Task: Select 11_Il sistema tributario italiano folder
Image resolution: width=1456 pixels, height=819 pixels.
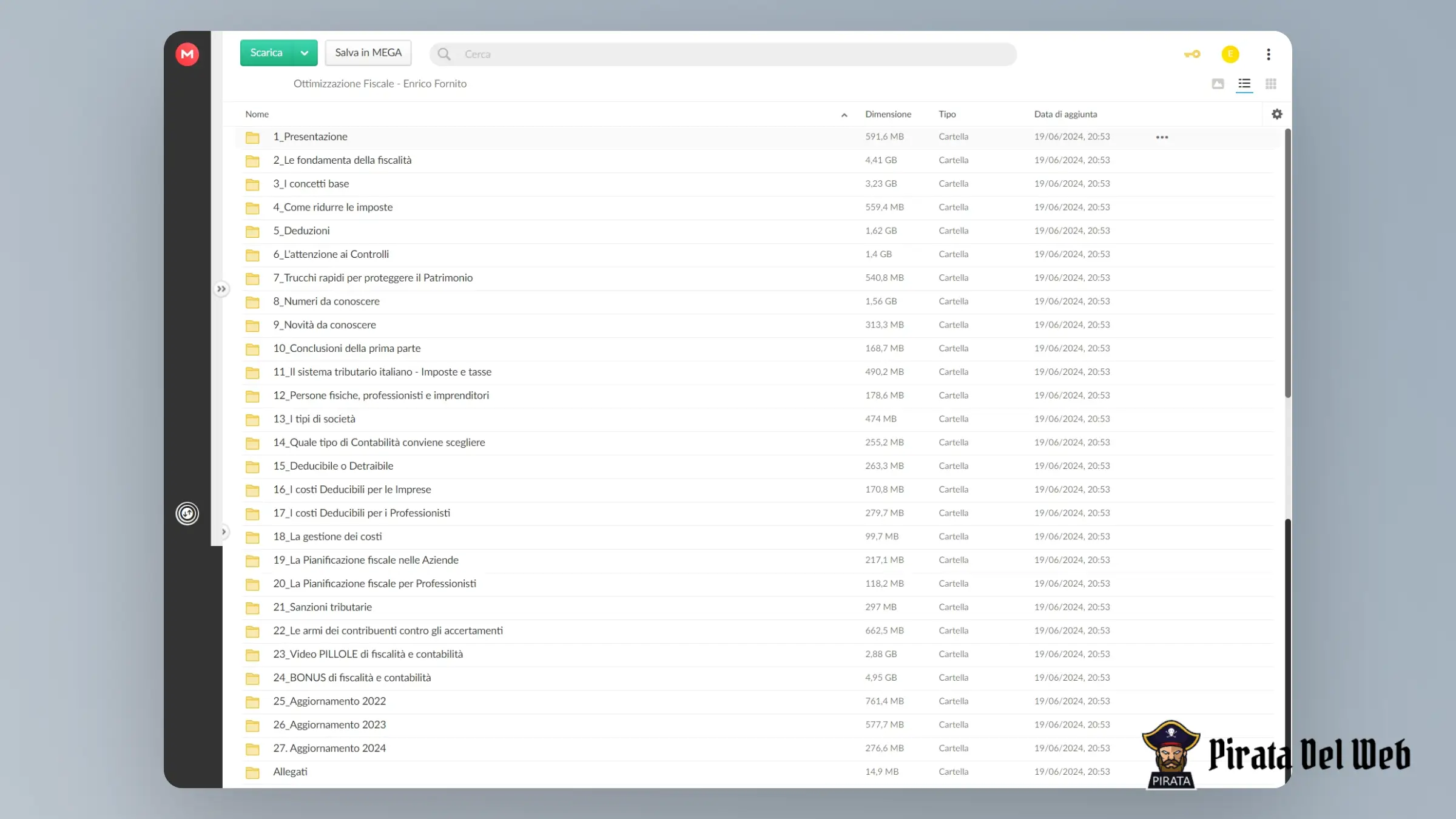Action: pos(382,372)
